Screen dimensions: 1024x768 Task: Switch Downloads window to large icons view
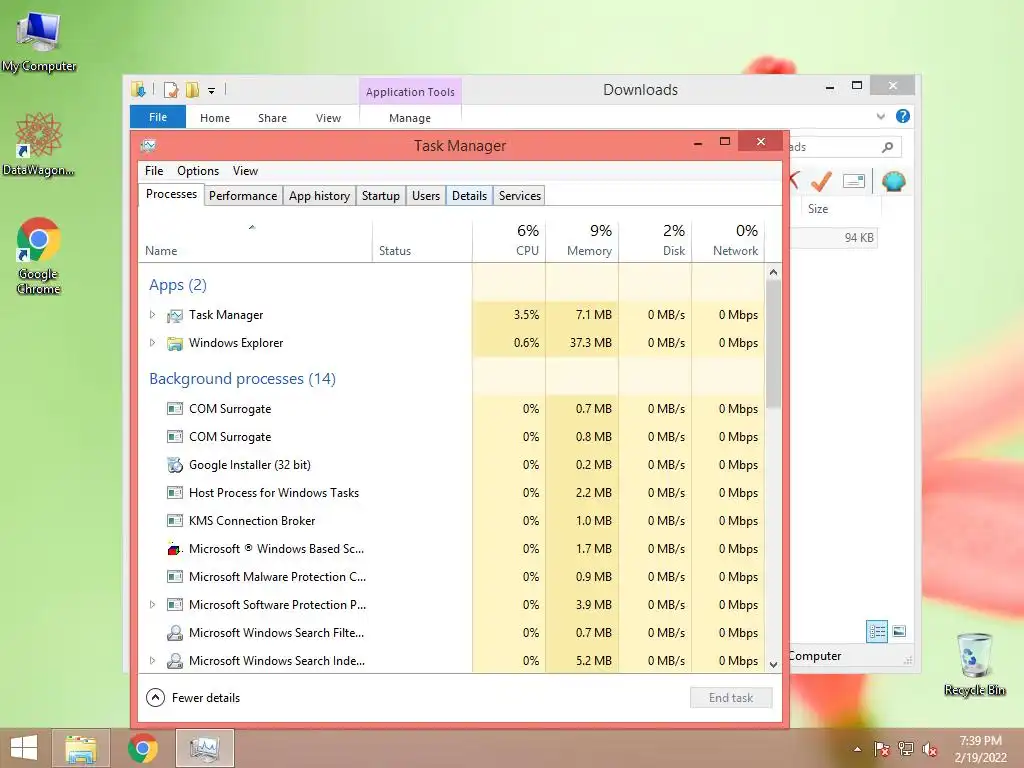tap(899, 631)
